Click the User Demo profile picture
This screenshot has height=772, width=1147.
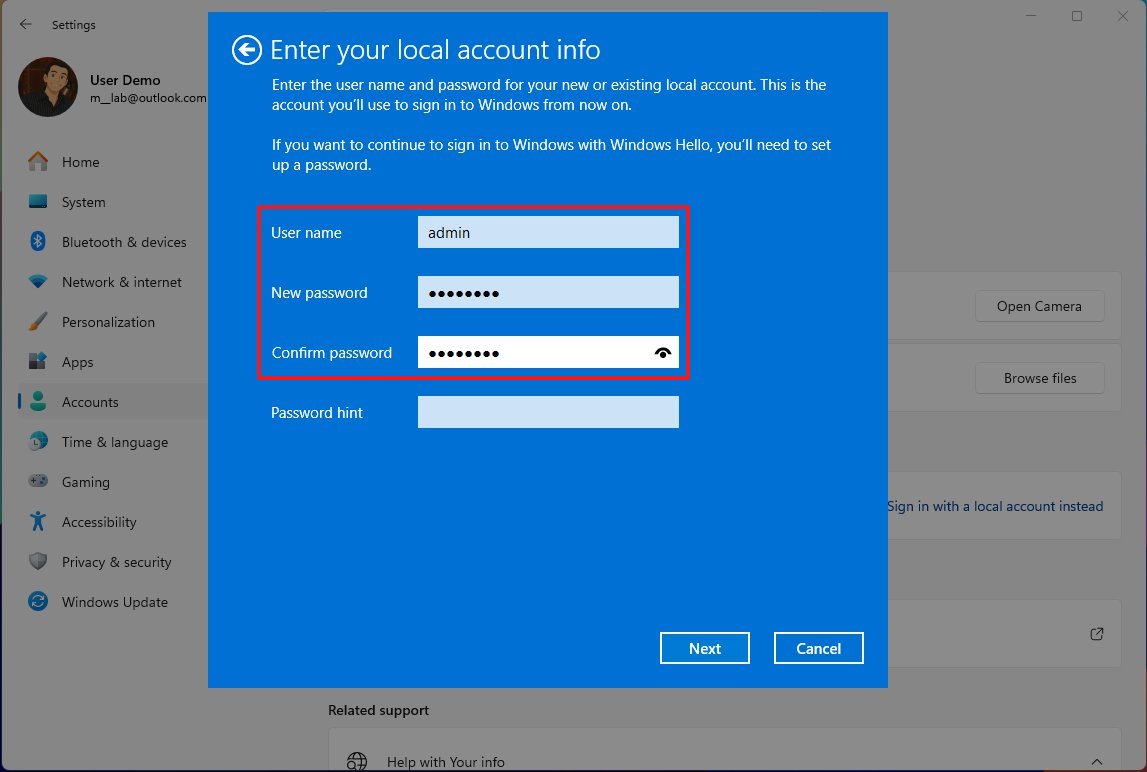(47, 87)
